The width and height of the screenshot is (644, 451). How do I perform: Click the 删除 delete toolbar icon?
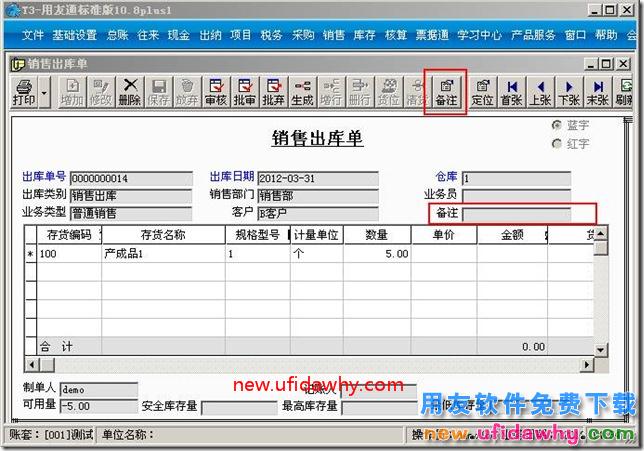(130, 92)
